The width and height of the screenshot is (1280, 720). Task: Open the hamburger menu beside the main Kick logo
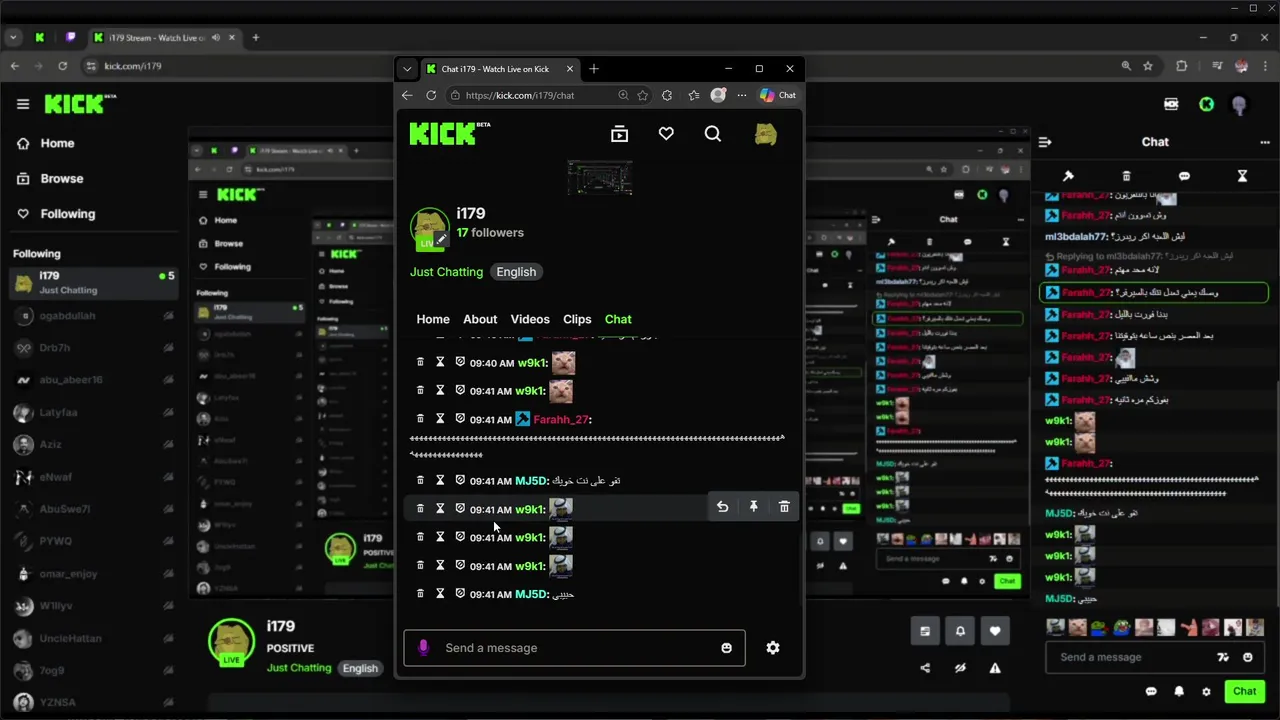[23, 104]
